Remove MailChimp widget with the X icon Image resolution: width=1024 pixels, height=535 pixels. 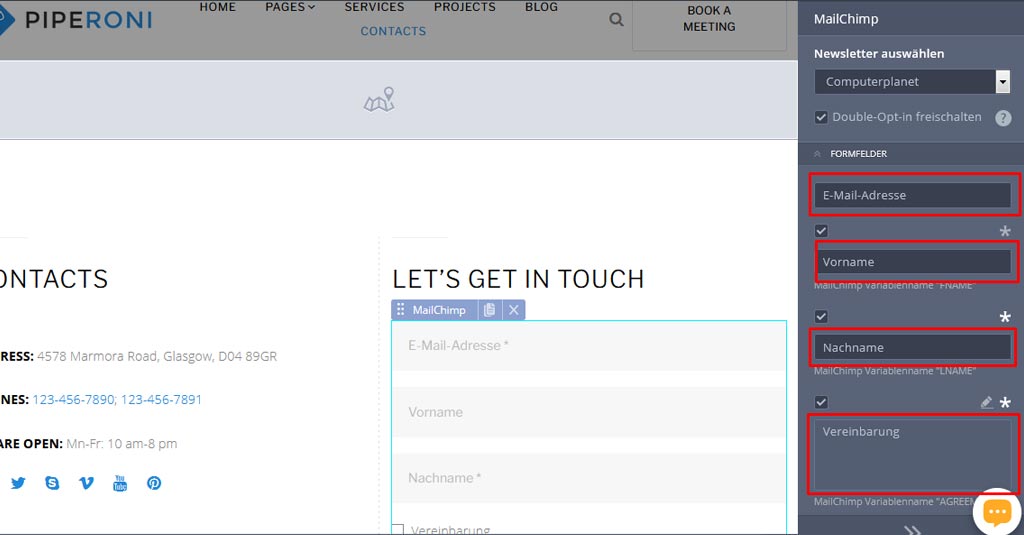[x=513, y=310]
